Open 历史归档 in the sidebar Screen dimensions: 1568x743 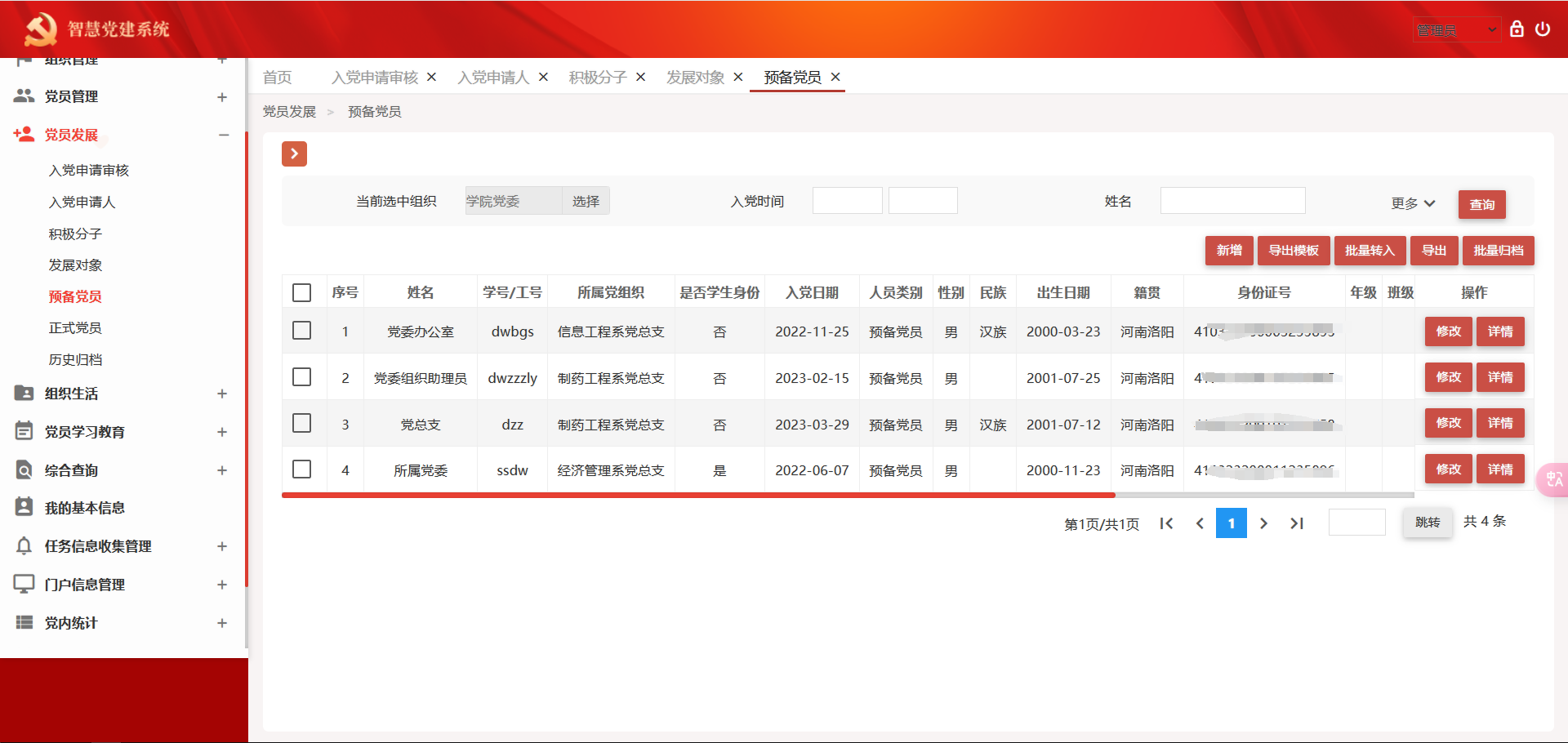pyautogui.click(x=75, y=359)
